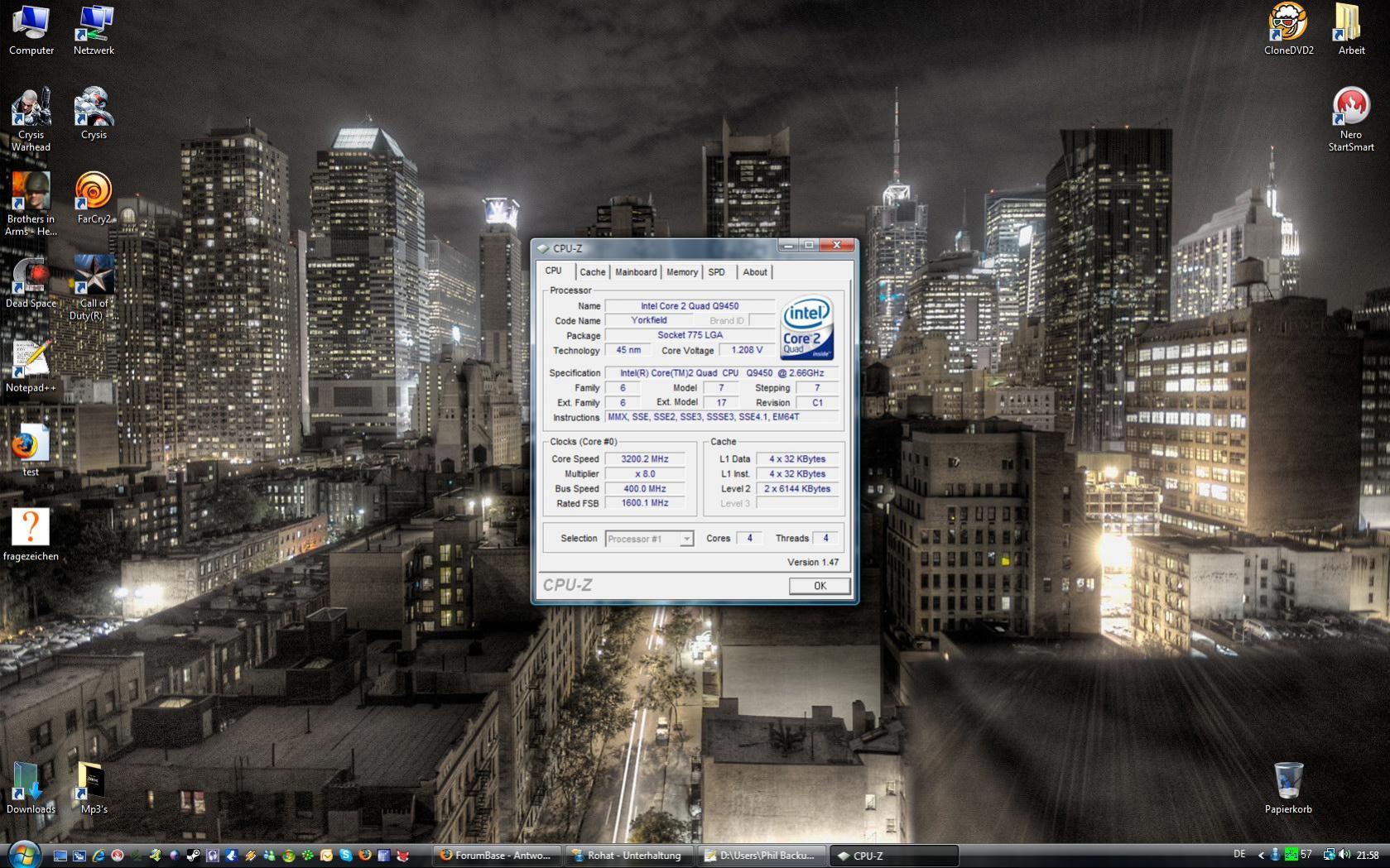This screenshot has width=1390, height=868.
Task: Click the Multiplier value 'x 8.0'
Action: [x=645, y=474]
